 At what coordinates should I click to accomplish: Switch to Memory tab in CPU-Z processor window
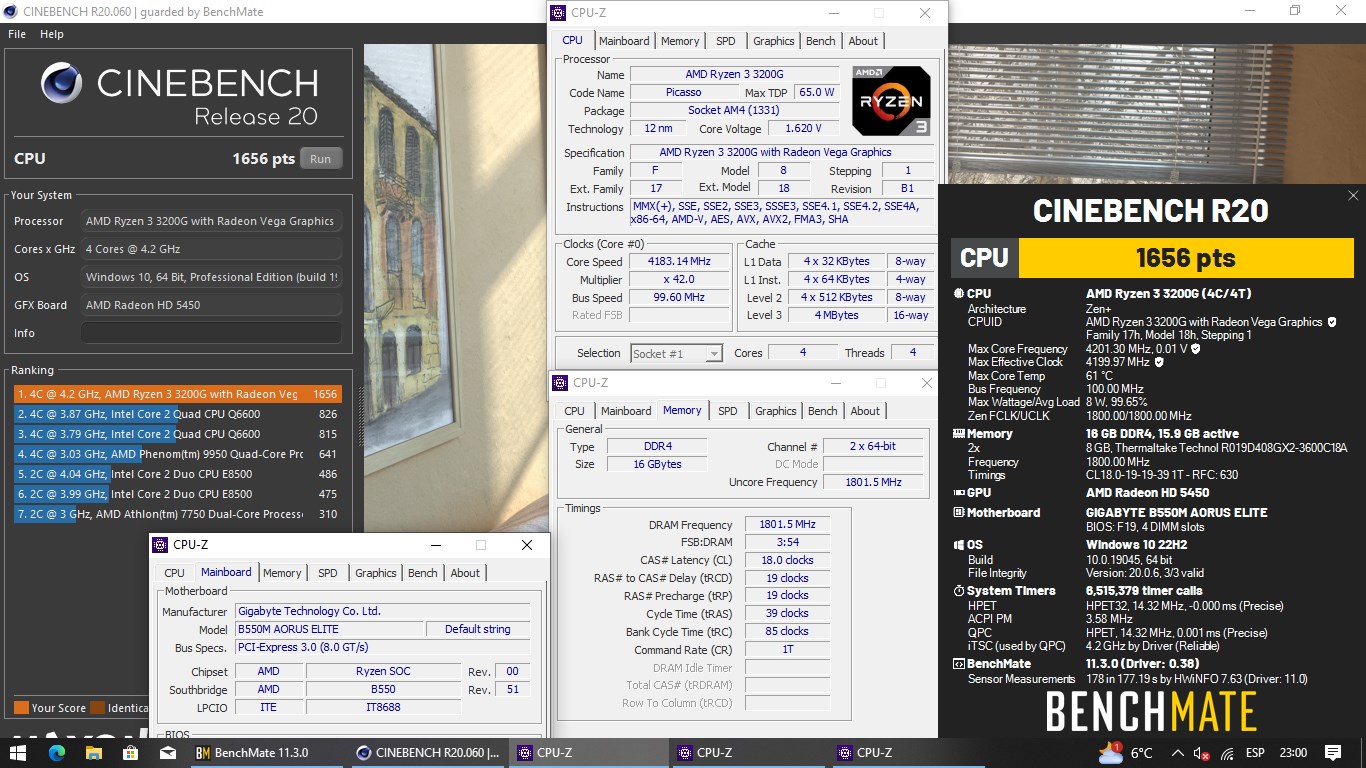[x=680, y=41]
